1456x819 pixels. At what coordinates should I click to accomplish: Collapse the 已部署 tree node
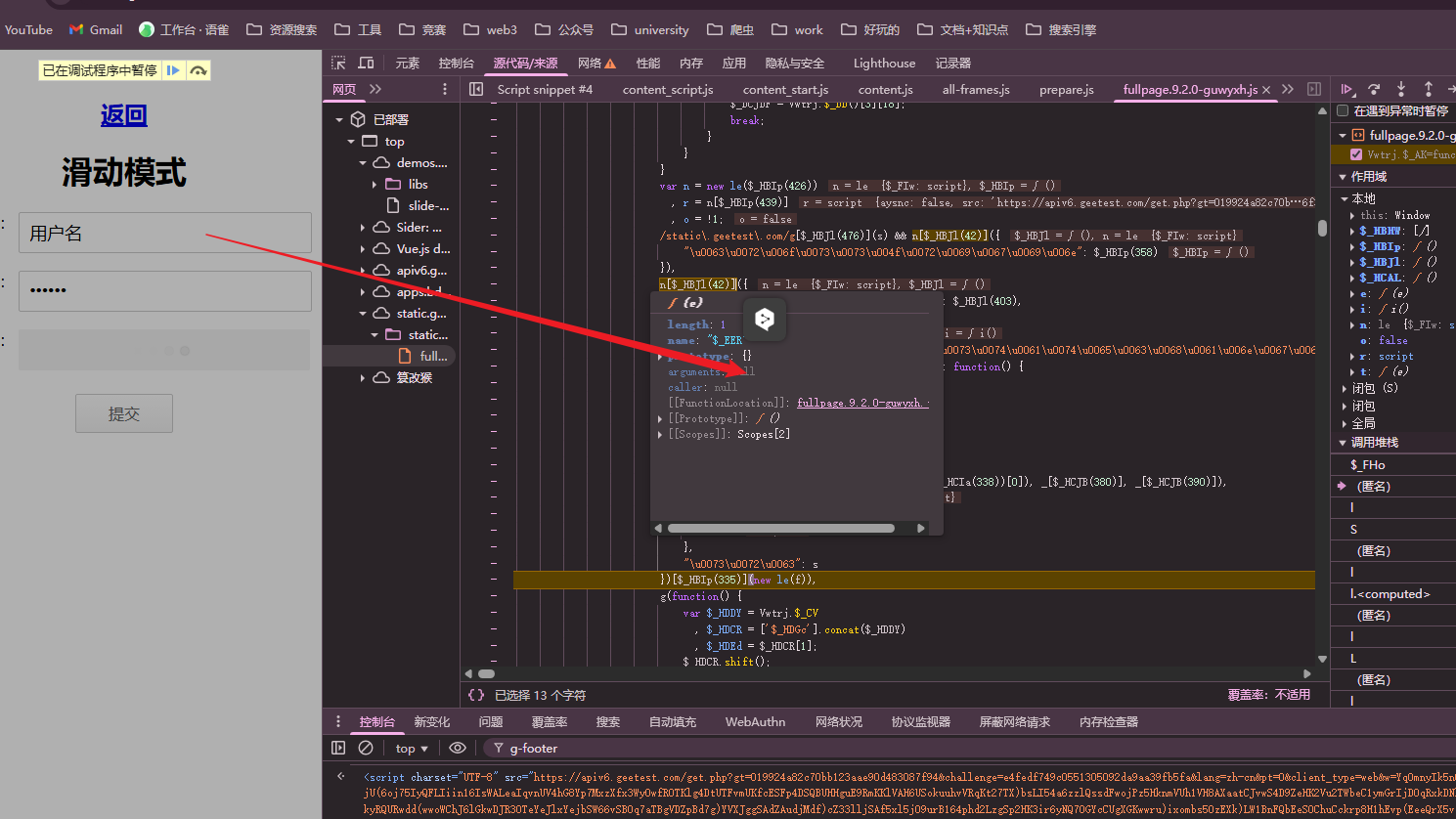click(x=339, y=119)
